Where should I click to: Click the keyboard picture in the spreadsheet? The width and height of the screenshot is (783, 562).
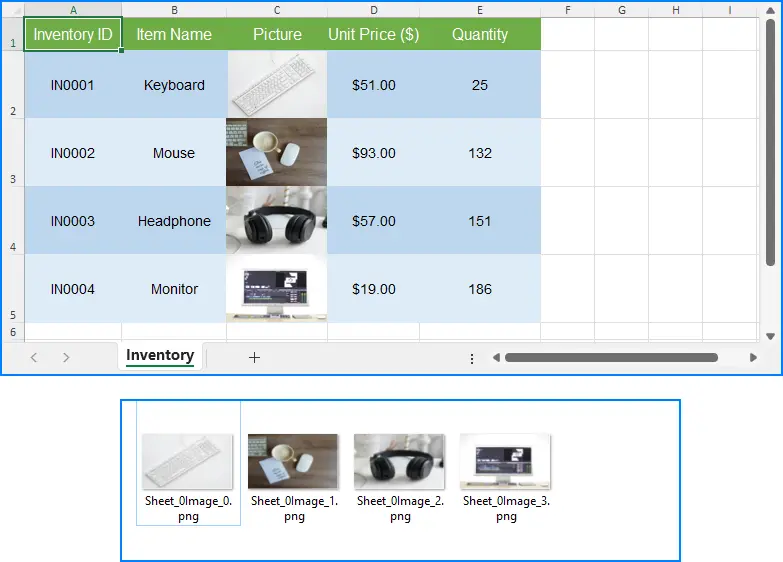(x=277, y=84)
